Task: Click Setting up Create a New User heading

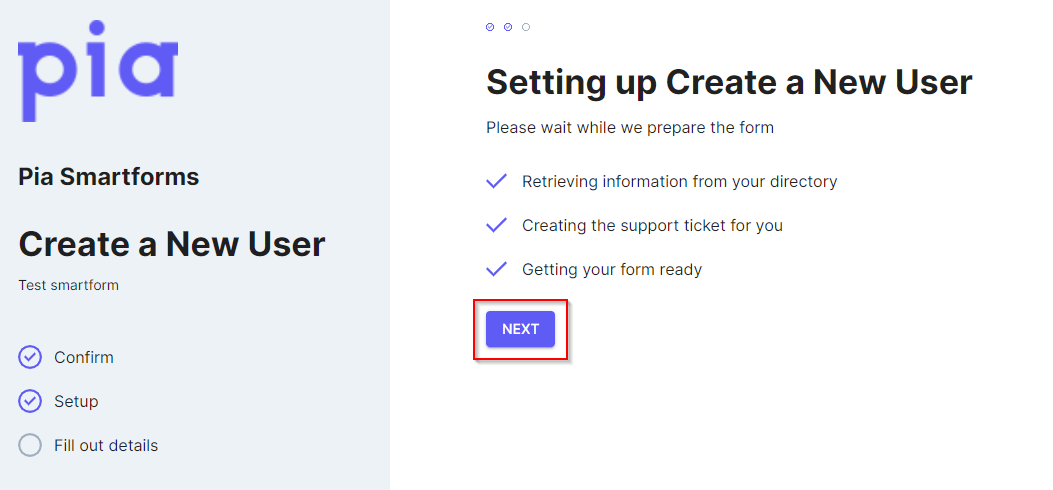Action: pos(729,83)
